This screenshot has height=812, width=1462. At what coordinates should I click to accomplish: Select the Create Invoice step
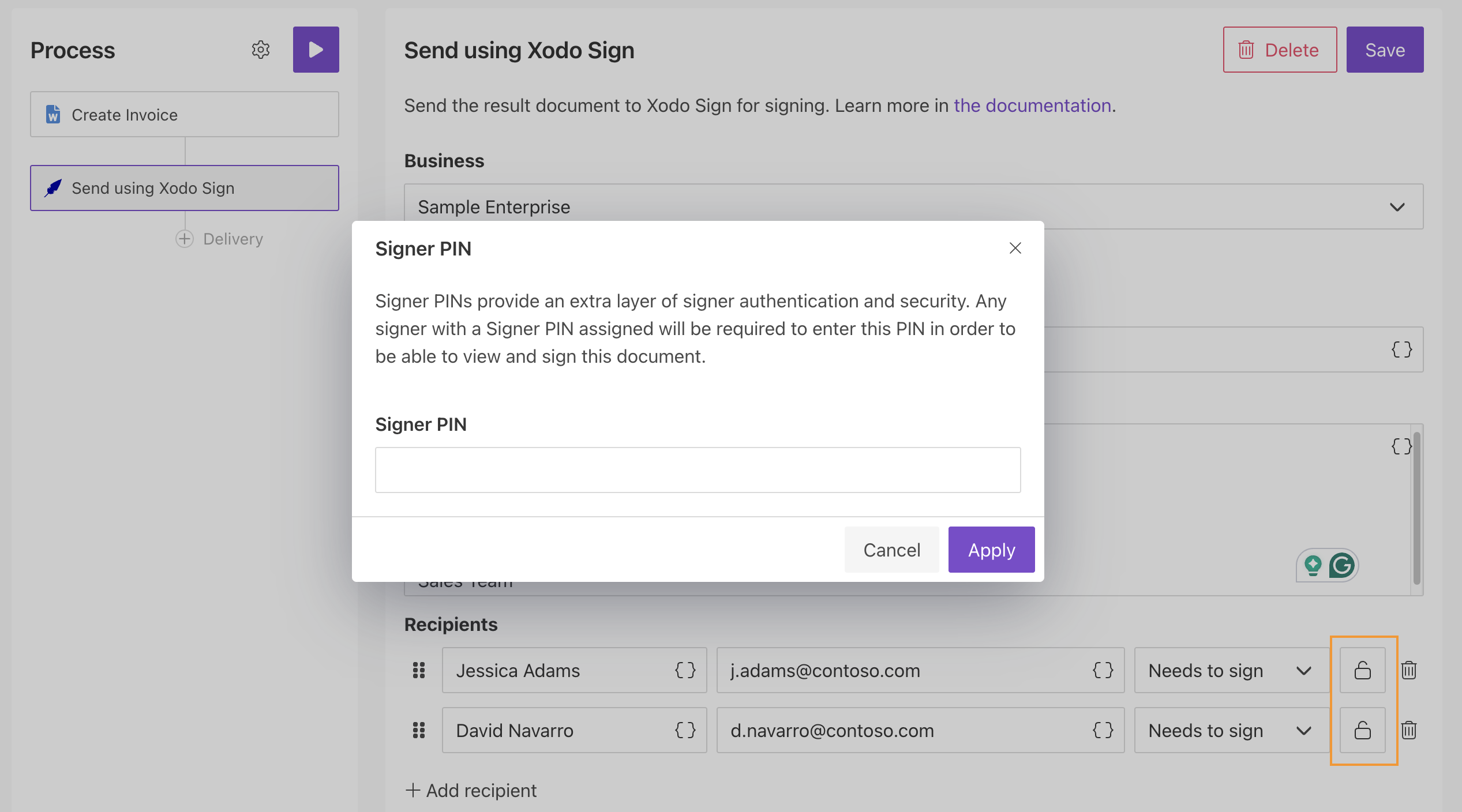coord(185,114)
